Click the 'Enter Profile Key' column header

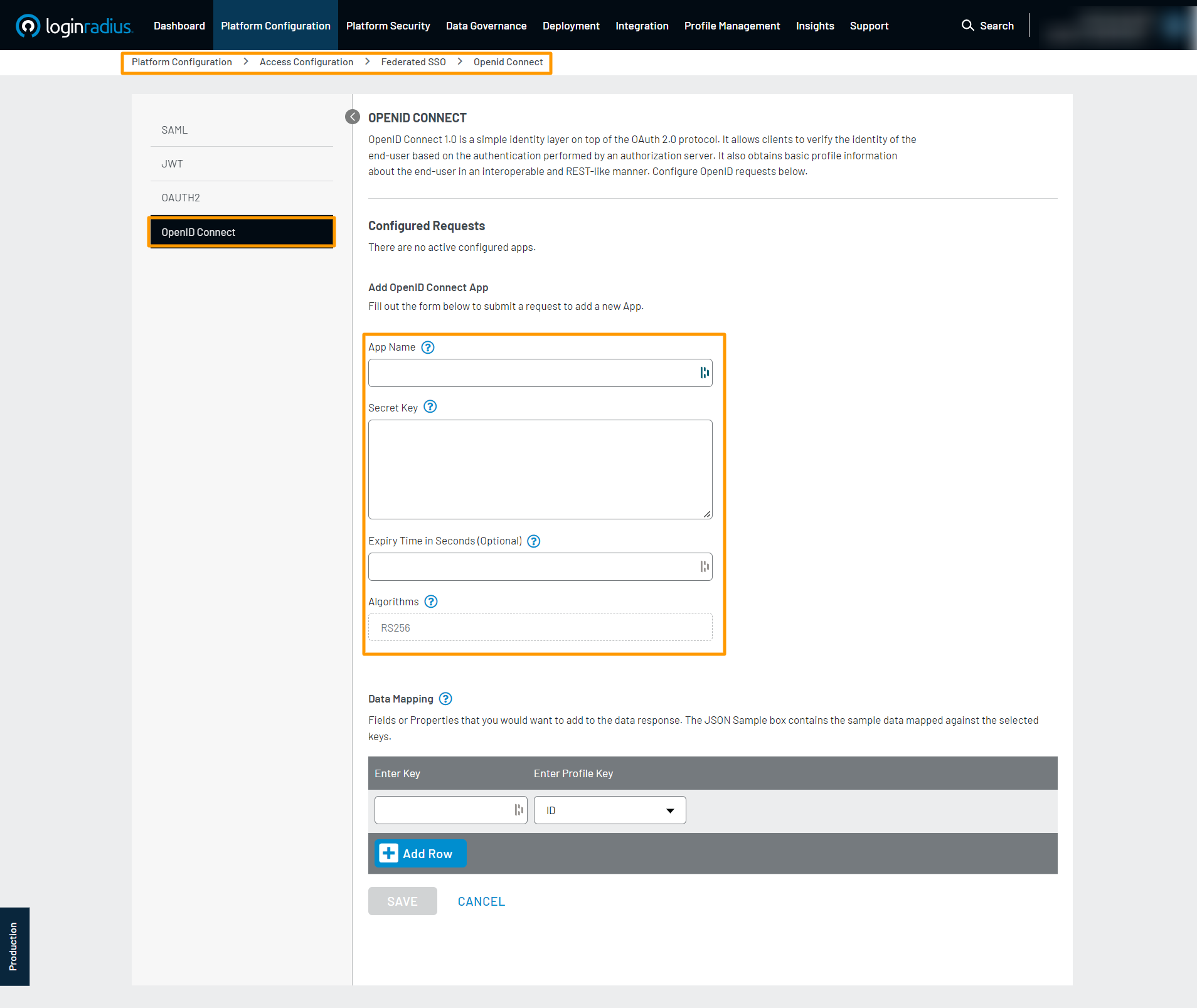coord(573,773)
